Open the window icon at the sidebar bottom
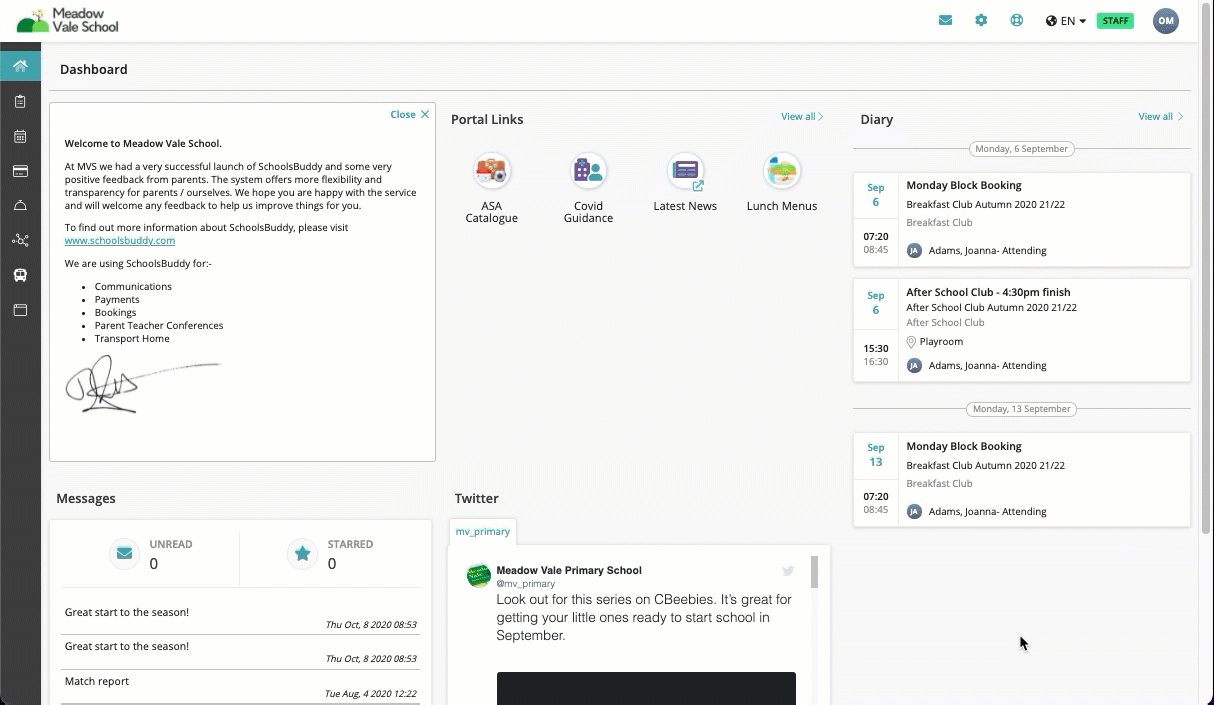The height and width of the screenshot is (705, 1214). click(x=20, y=310)
